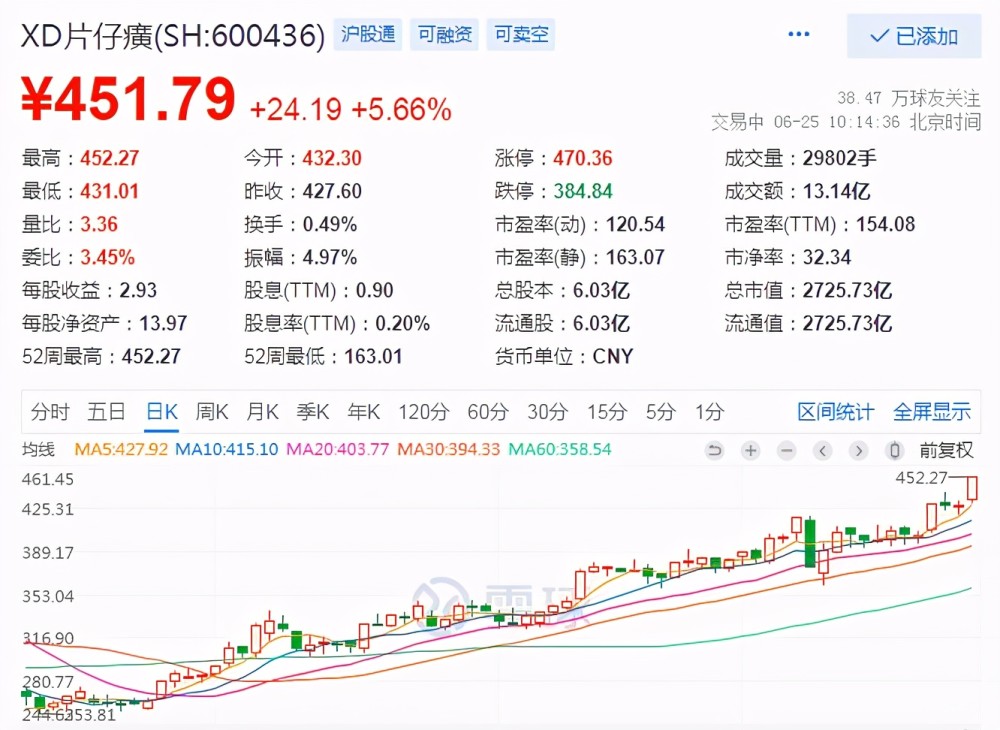The width and height of the screenshot is (1000, 730).
Task: Select the 月K chart tab
Action: [262, 412]
